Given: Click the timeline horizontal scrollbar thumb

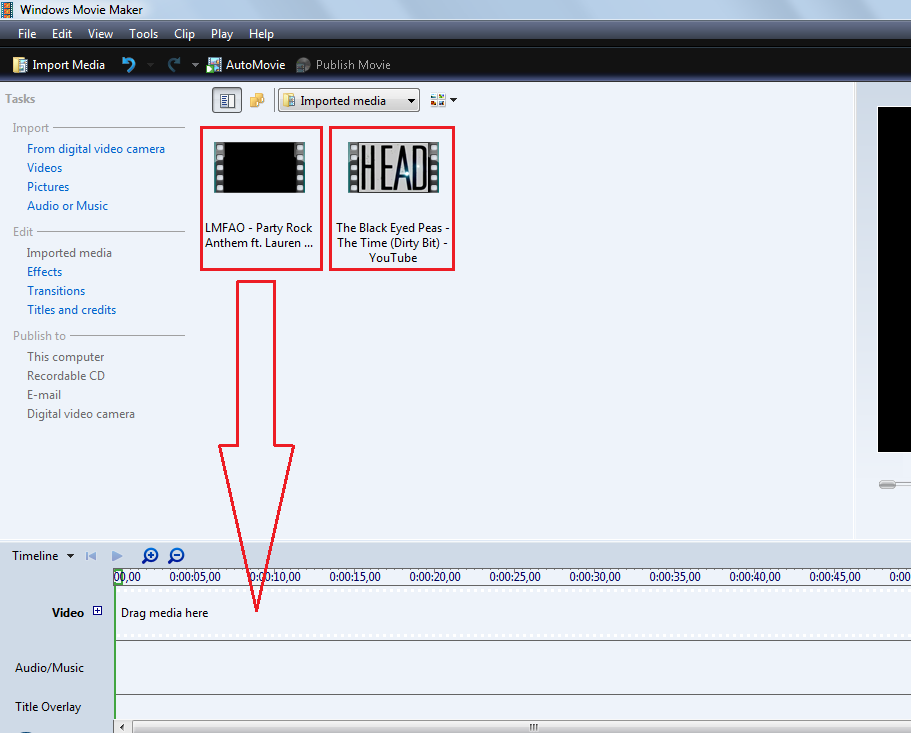Looking at the screenshot, I should [522, 727].
